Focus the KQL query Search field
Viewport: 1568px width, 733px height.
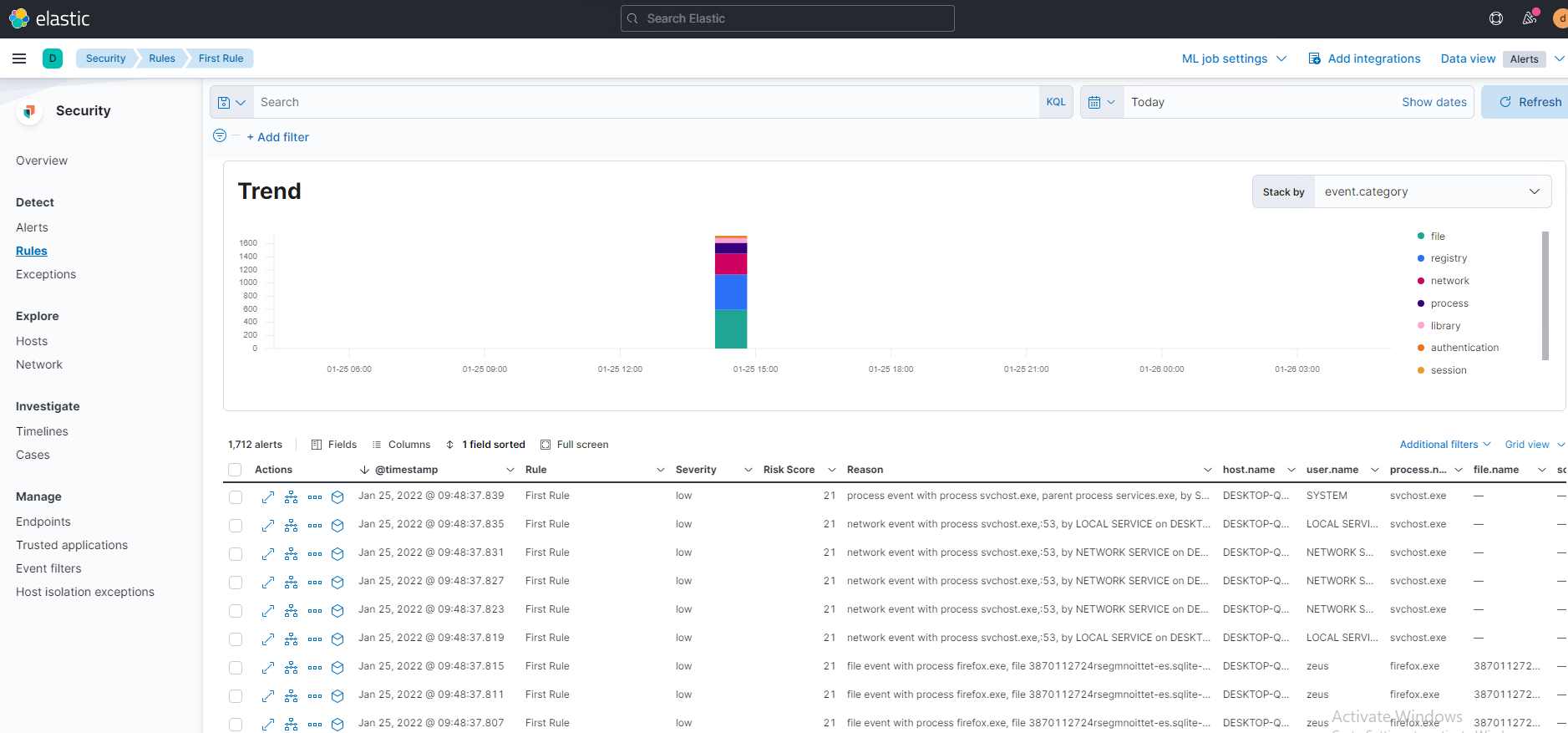click(x=647, y=102)
